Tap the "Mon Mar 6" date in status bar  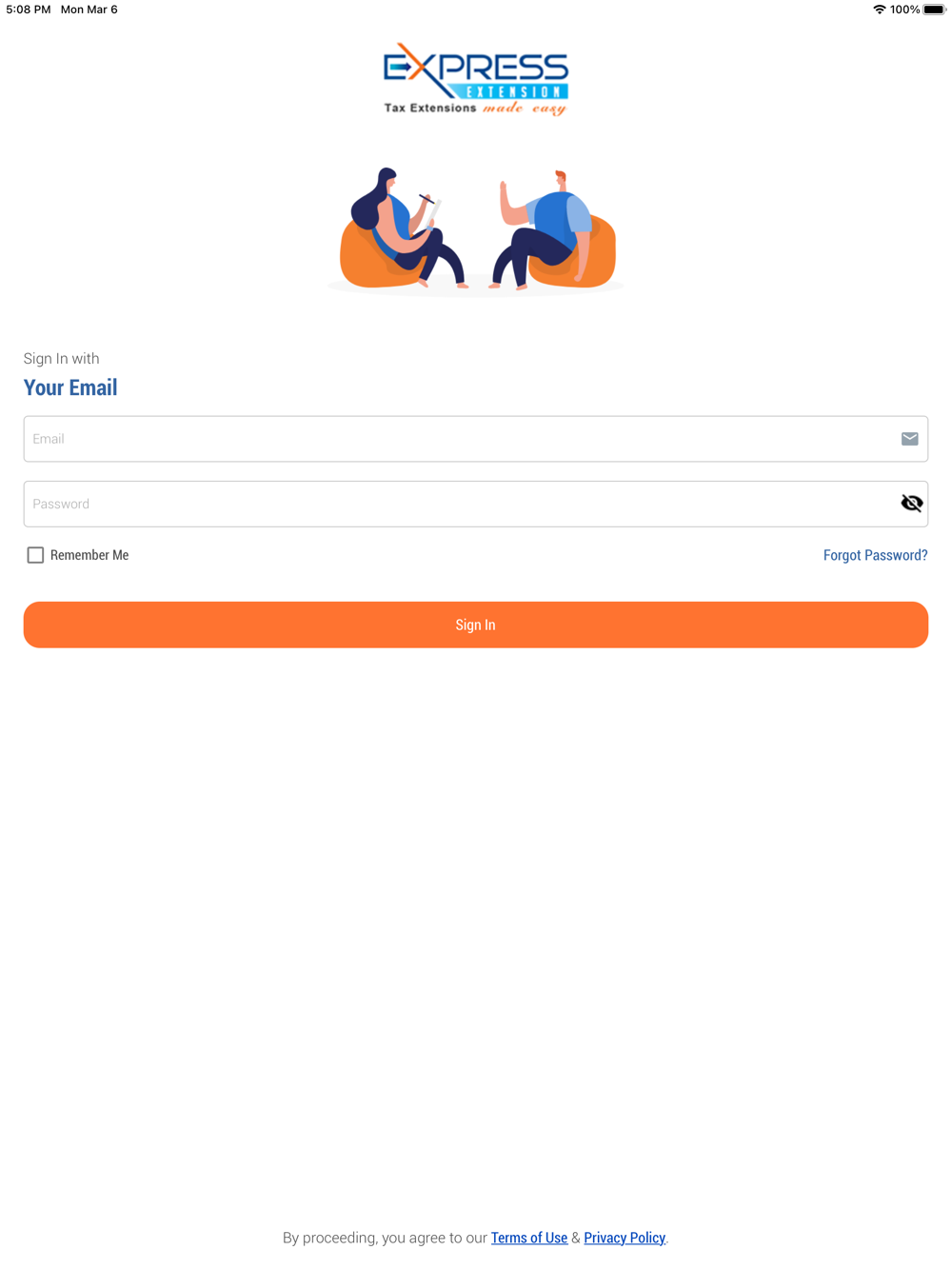[89, 10]
